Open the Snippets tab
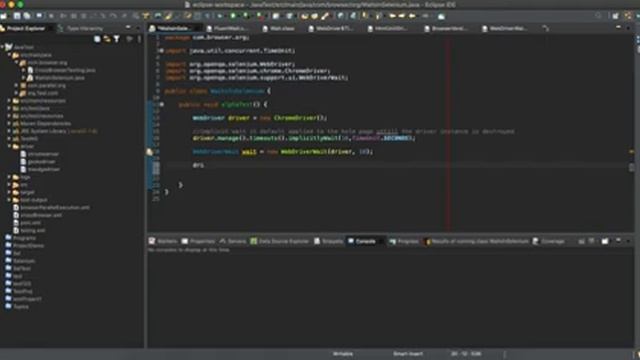This screenshot has width=640, height=360. [329, 241]
